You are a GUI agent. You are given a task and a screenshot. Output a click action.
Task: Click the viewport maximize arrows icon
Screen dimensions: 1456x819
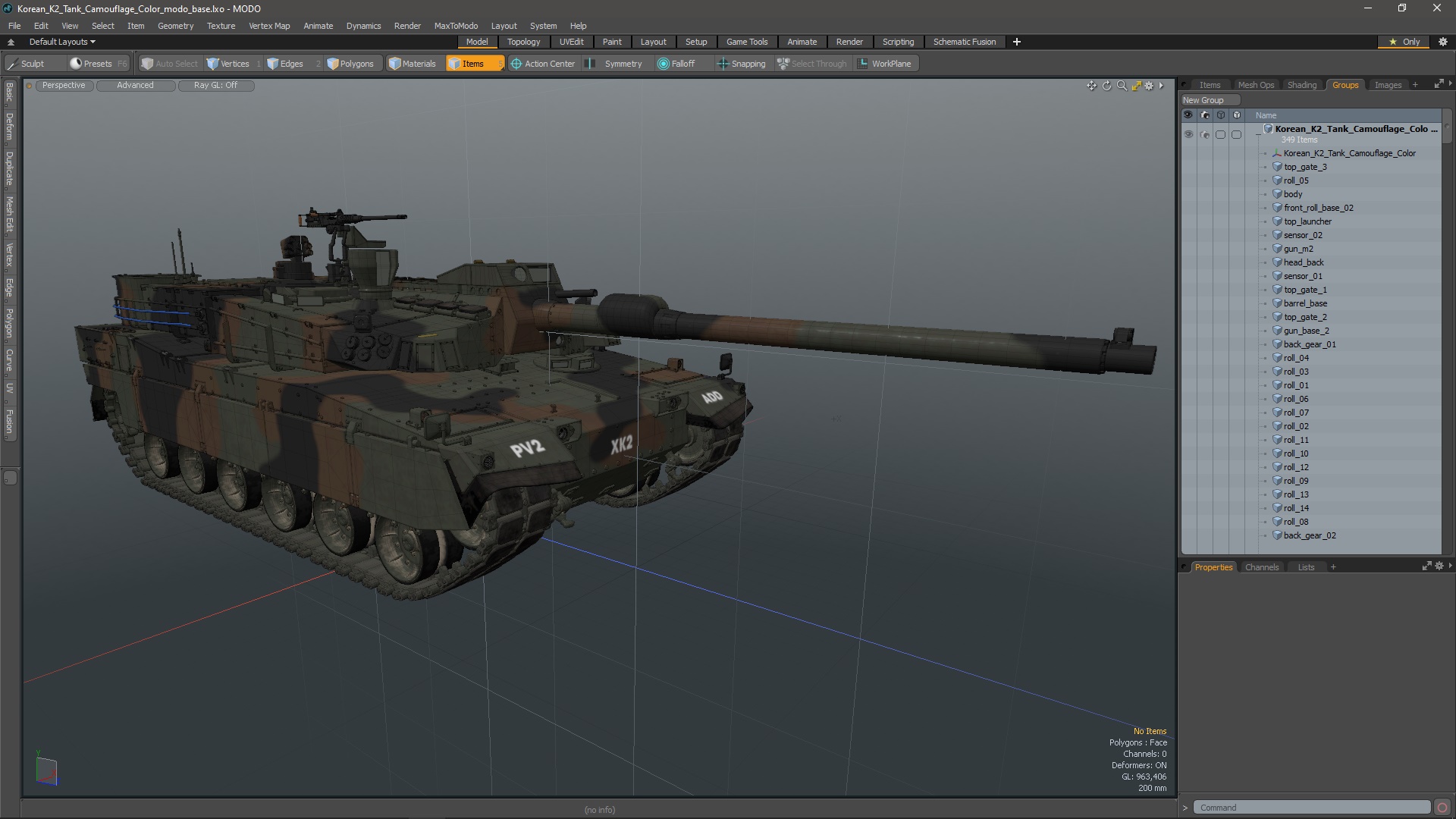pos(1136,86)
